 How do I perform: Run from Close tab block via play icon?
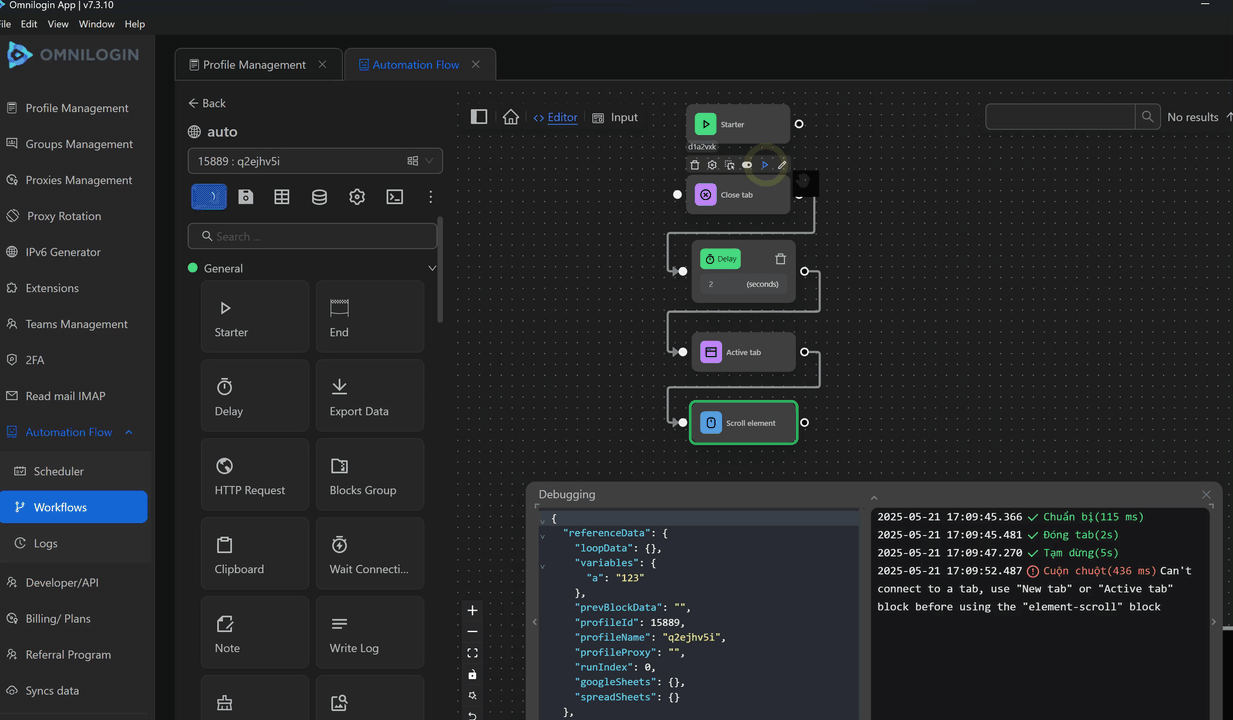(765, 165)
